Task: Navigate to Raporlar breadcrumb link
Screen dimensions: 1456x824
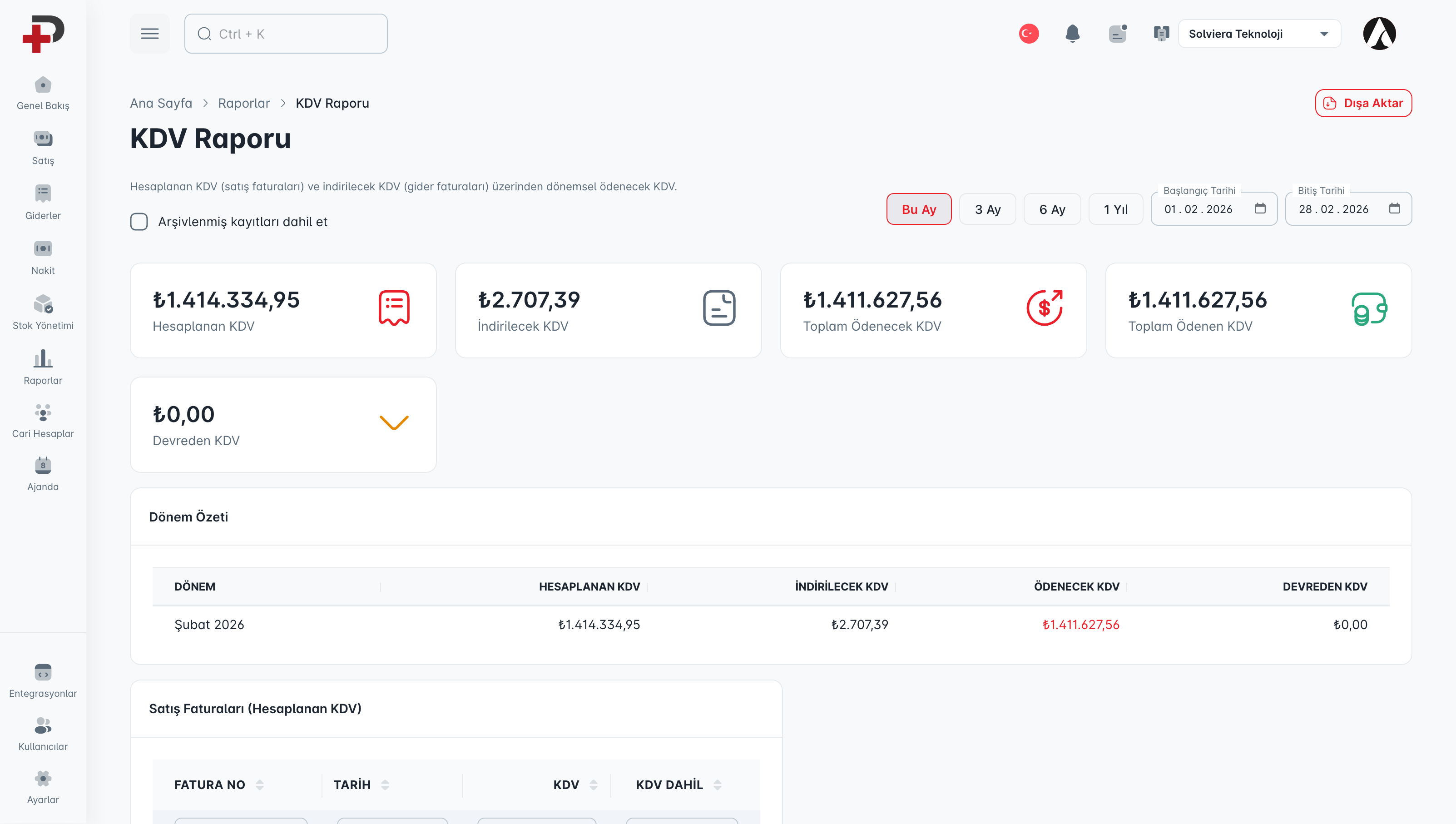Action: [x=244, y=103]
